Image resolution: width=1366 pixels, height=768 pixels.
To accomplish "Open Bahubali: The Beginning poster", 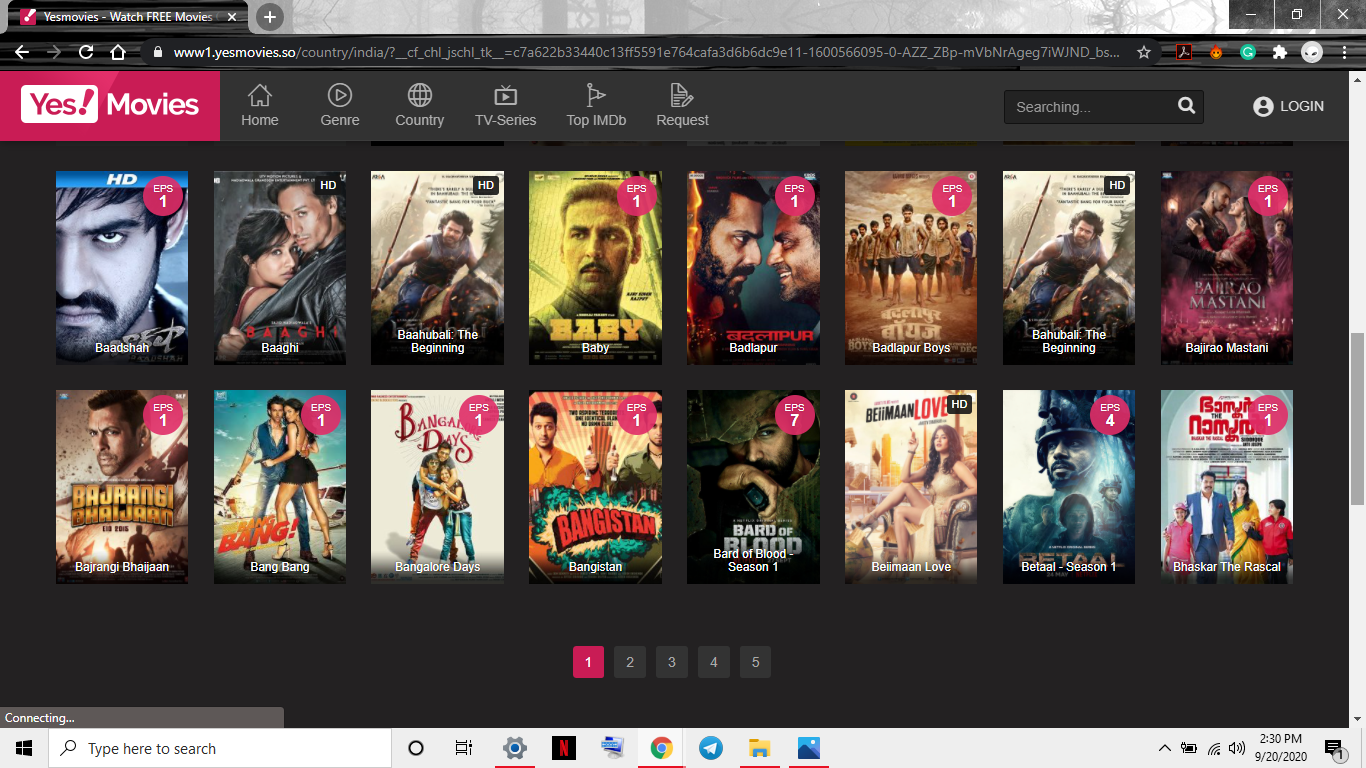I will pos(1069,268).
